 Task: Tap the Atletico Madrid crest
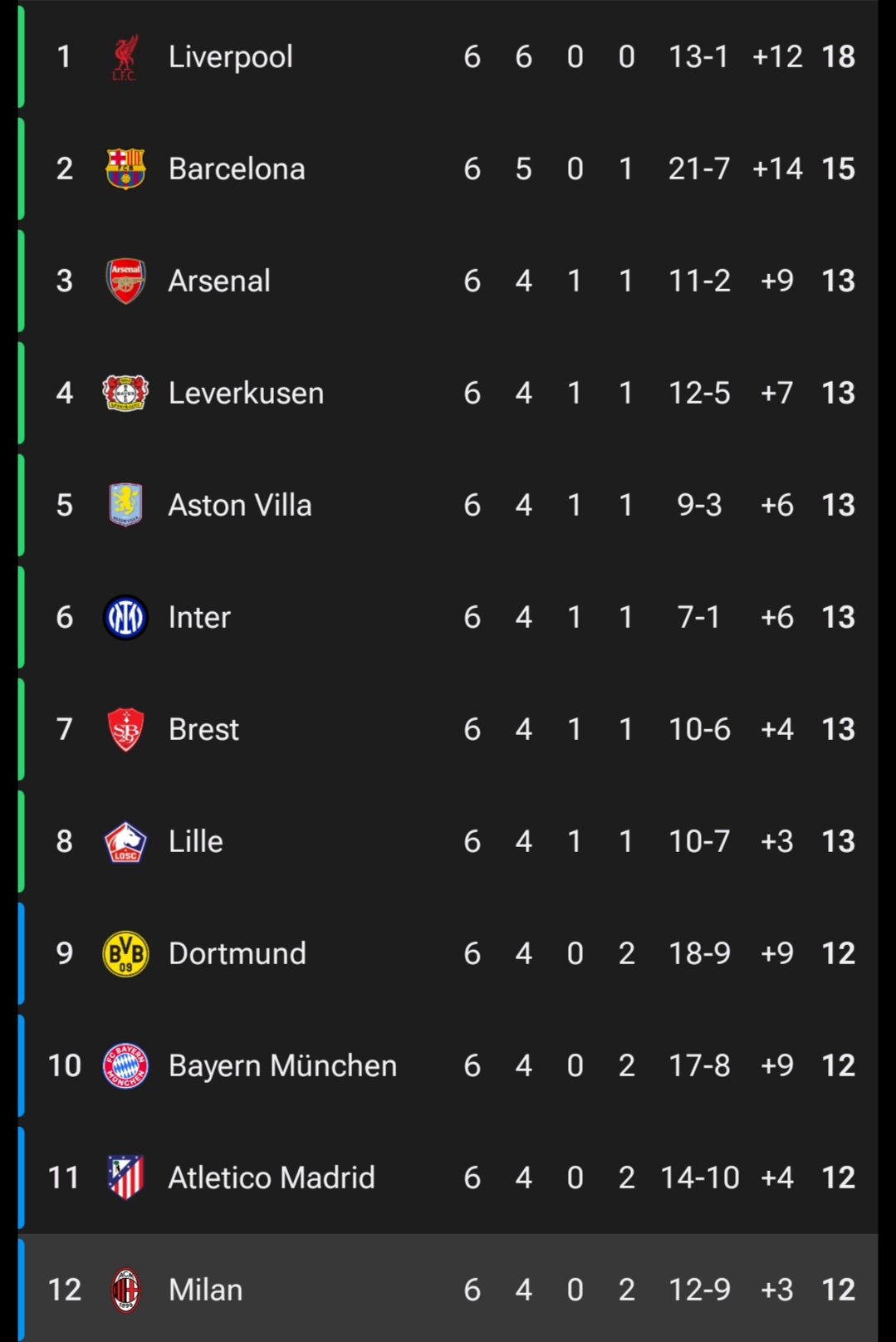(x=125, y=1178)
